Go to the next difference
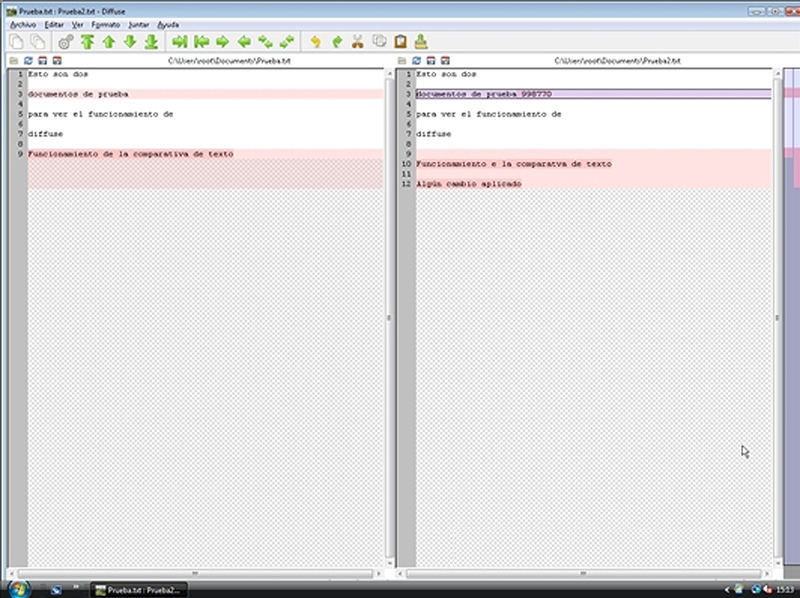 click(x=130, y=42)
